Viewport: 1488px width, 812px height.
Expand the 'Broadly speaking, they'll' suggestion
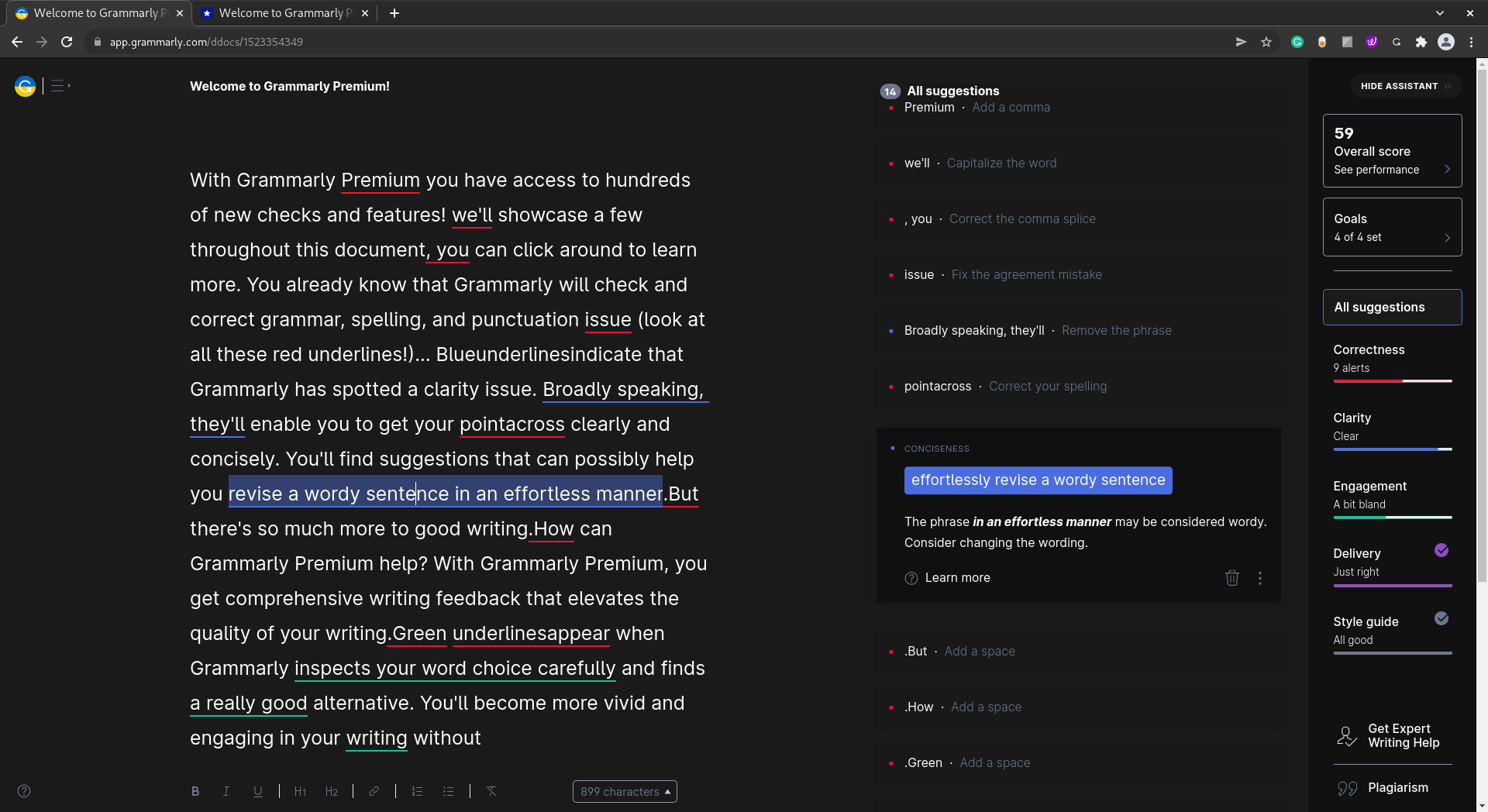click(x=1078, y=330)
